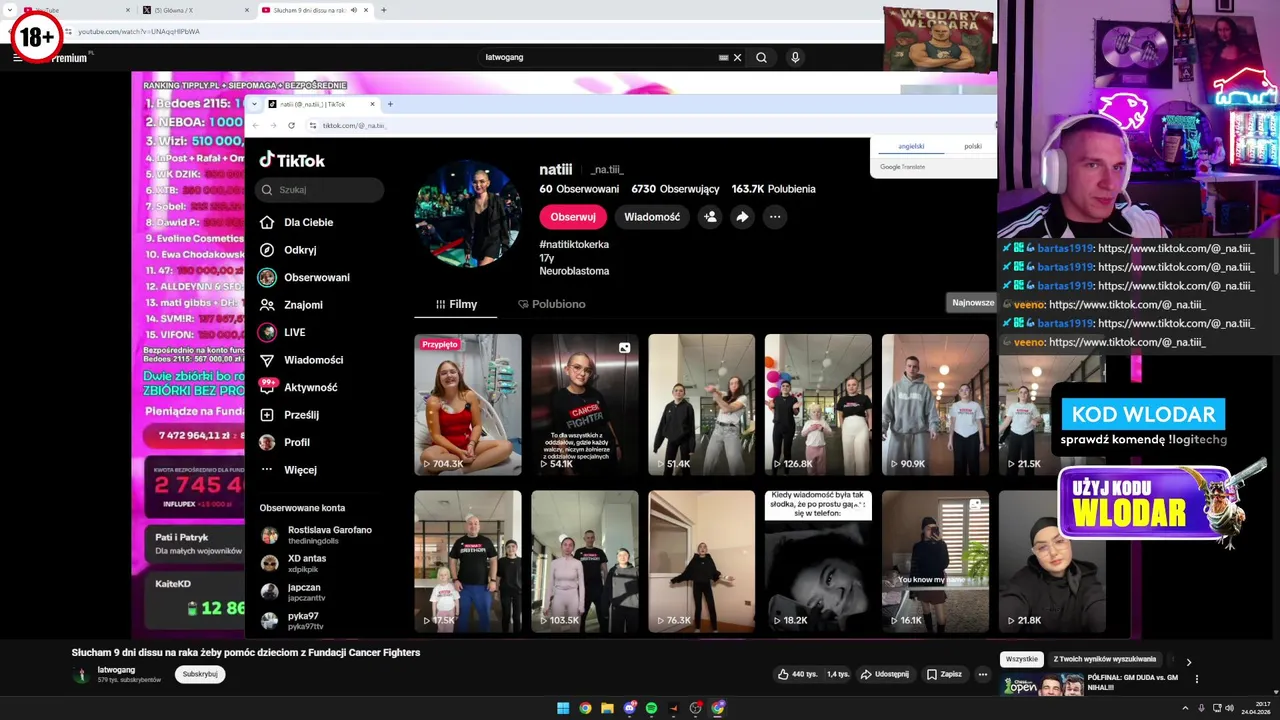Open Wiadomości in TikTok sidebar
The width and height of the screenshot is (1280, 720).
tap(301, 360)
